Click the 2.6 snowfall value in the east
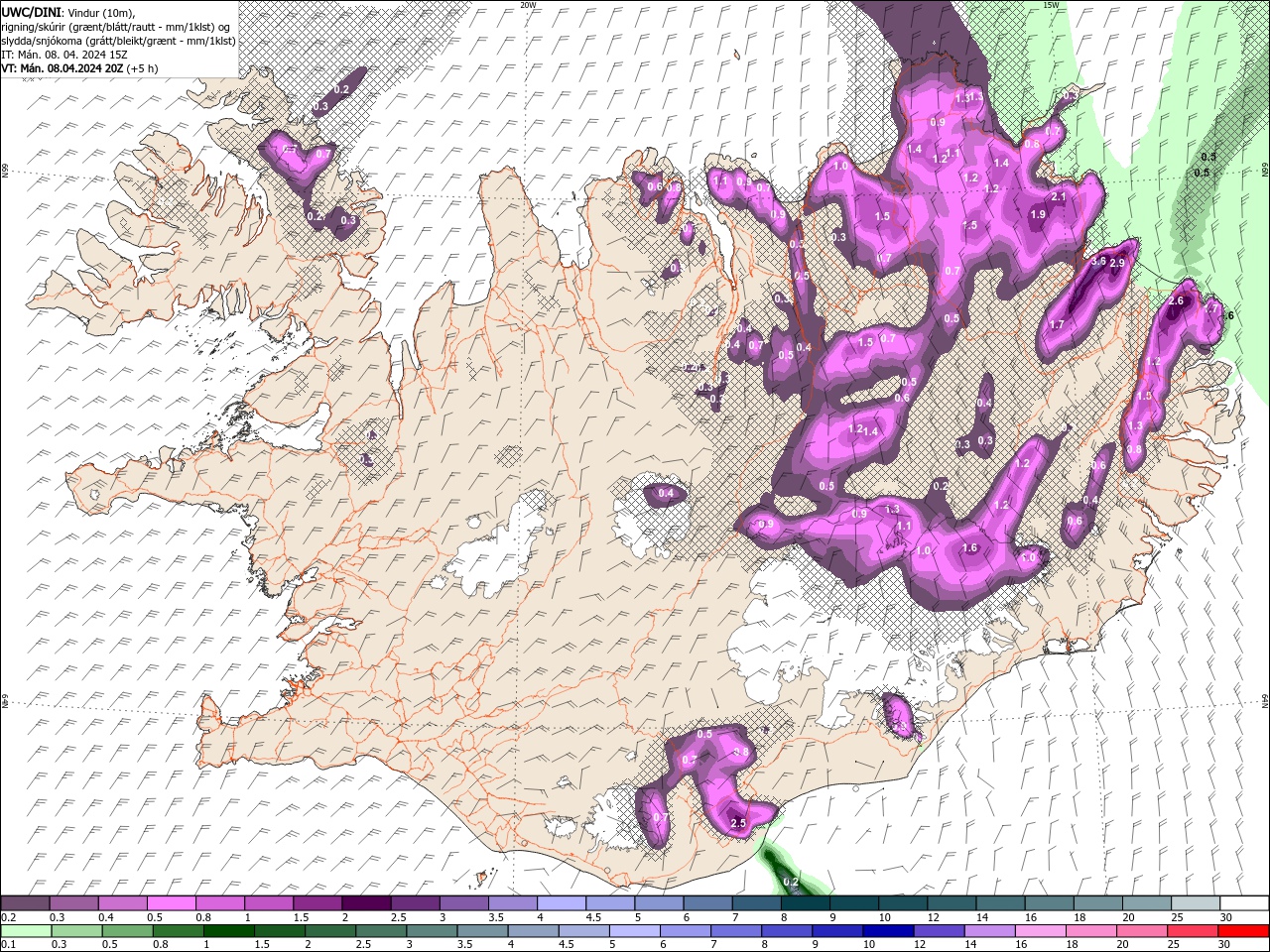This screenshot has width=1270, height=952. point(1177,300)
